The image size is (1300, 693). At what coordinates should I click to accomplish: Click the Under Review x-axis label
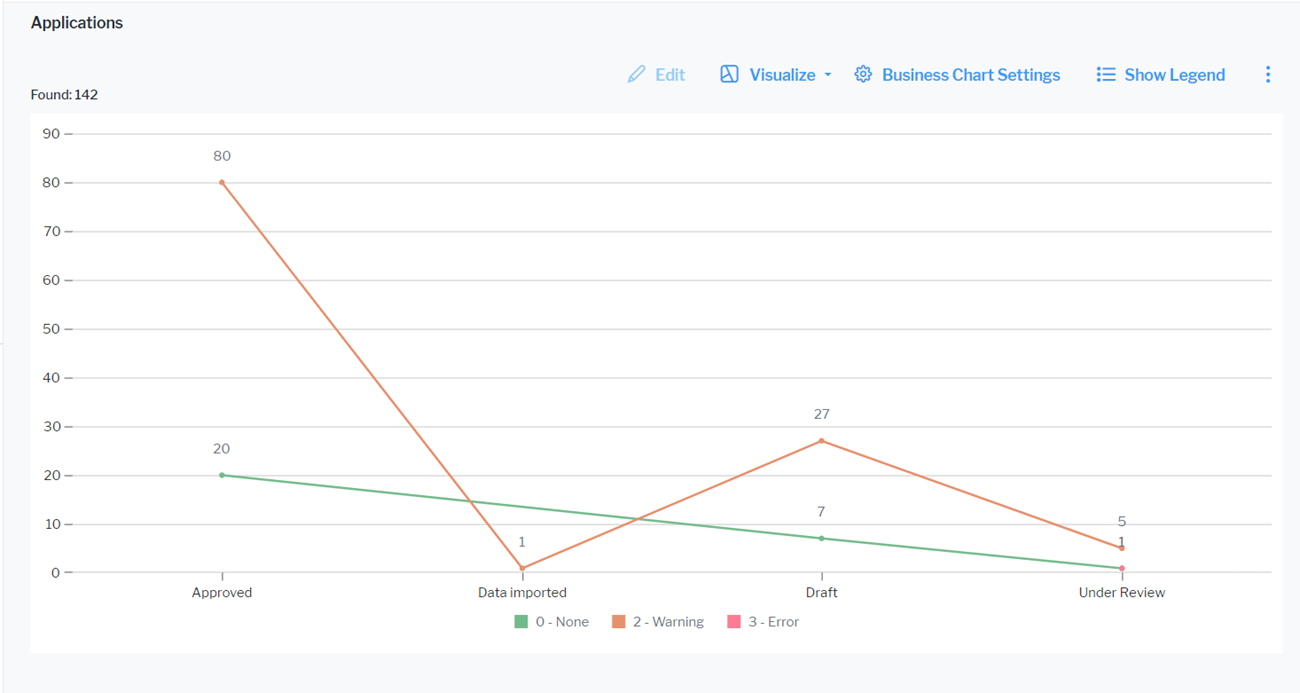(x=1121, y=593)
